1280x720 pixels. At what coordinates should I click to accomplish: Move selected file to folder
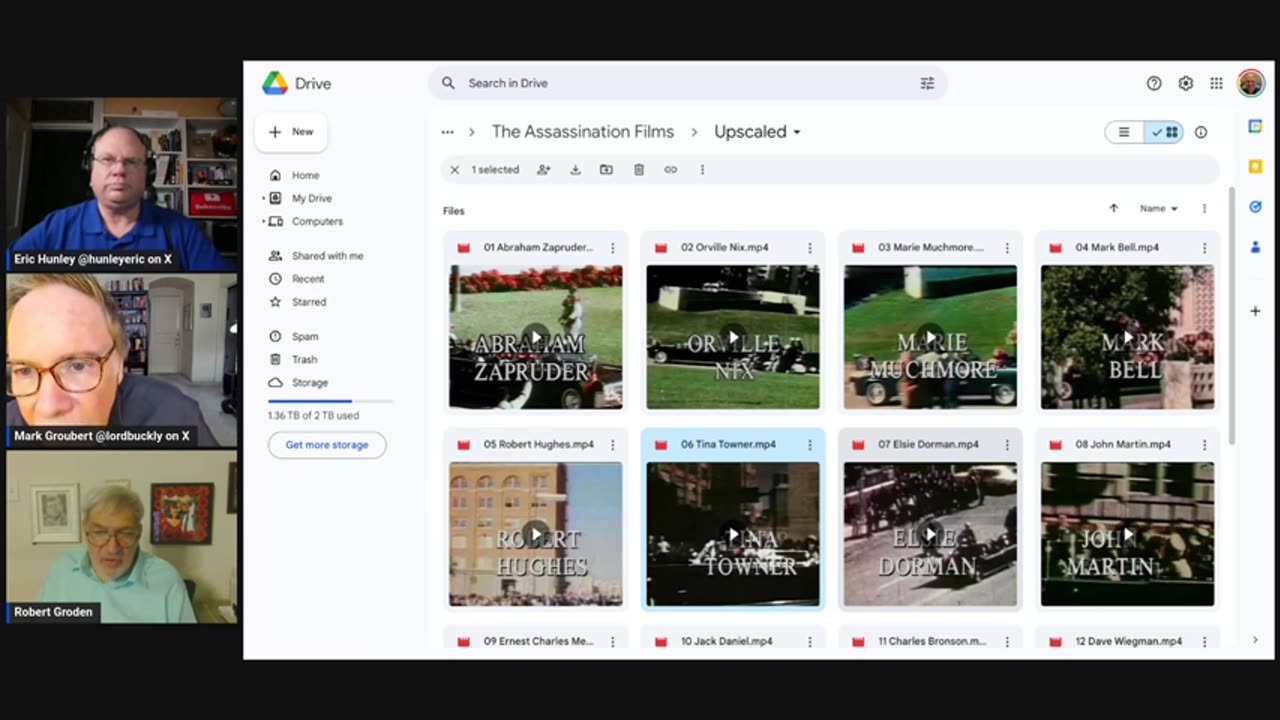pos(606,170)
